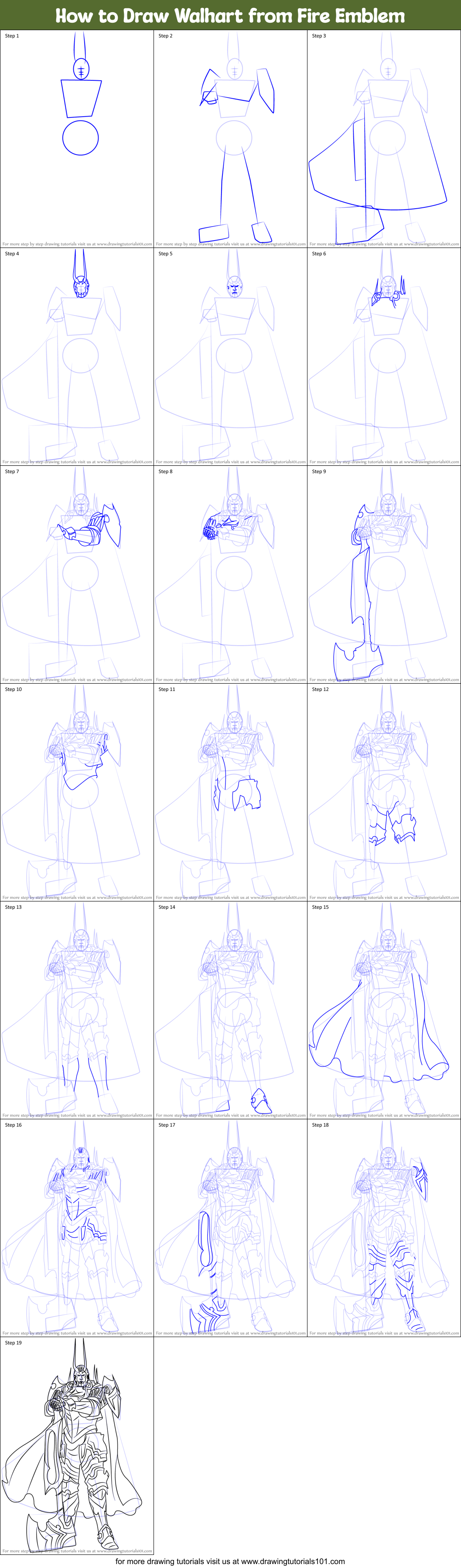Open the Step 7 drawing thumbnail
Screen dimensions: 461x1568
click(77, 574)
